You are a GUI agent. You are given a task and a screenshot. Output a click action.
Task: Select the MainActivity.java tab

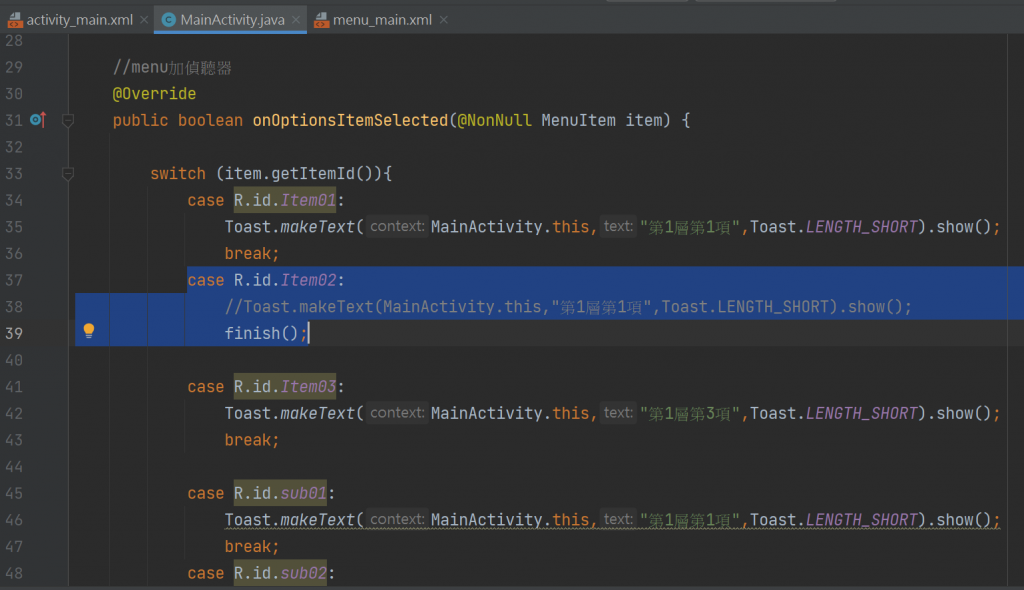click(230, 20)
